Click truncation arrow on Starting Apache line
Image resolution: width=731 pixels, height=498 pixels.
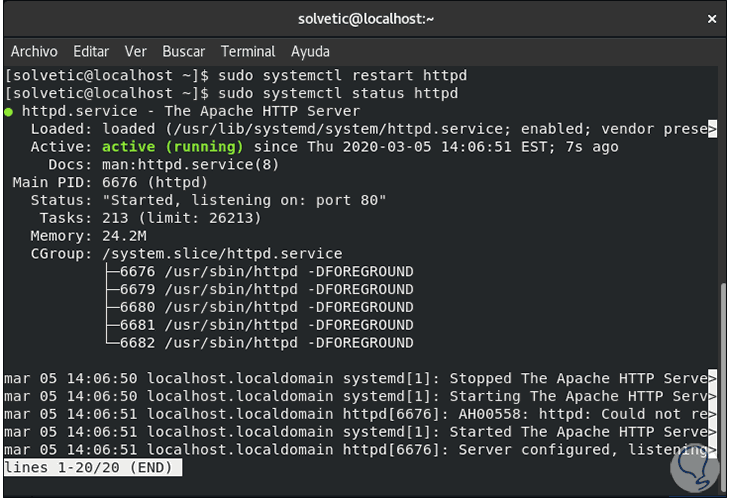point(712,397)
